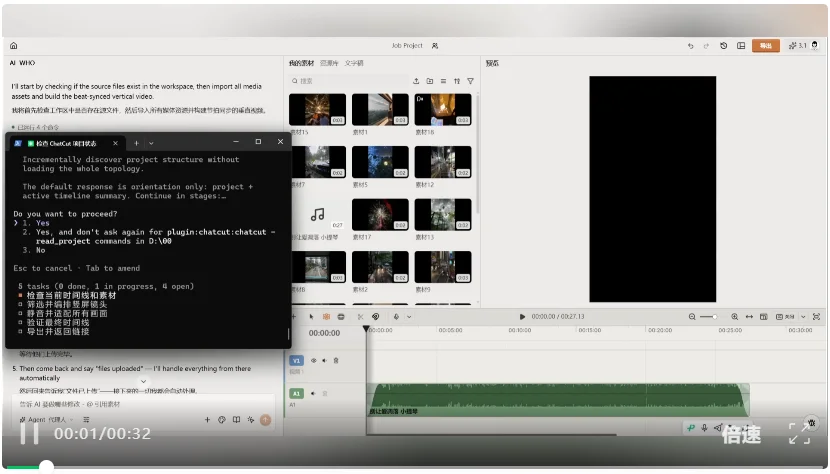
Task: Open the filter funnel in the media panel
Action: tap(470, 81)
